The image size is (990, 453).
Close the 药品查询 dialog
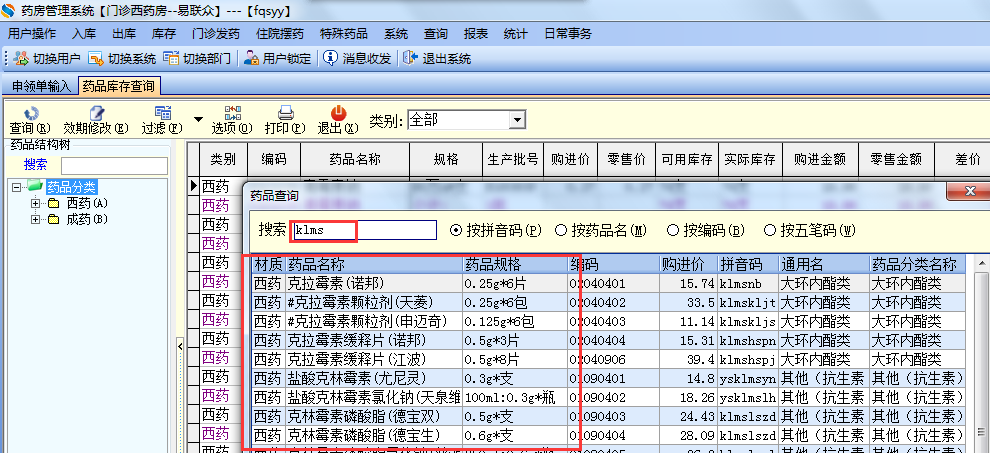pos(969,192)
